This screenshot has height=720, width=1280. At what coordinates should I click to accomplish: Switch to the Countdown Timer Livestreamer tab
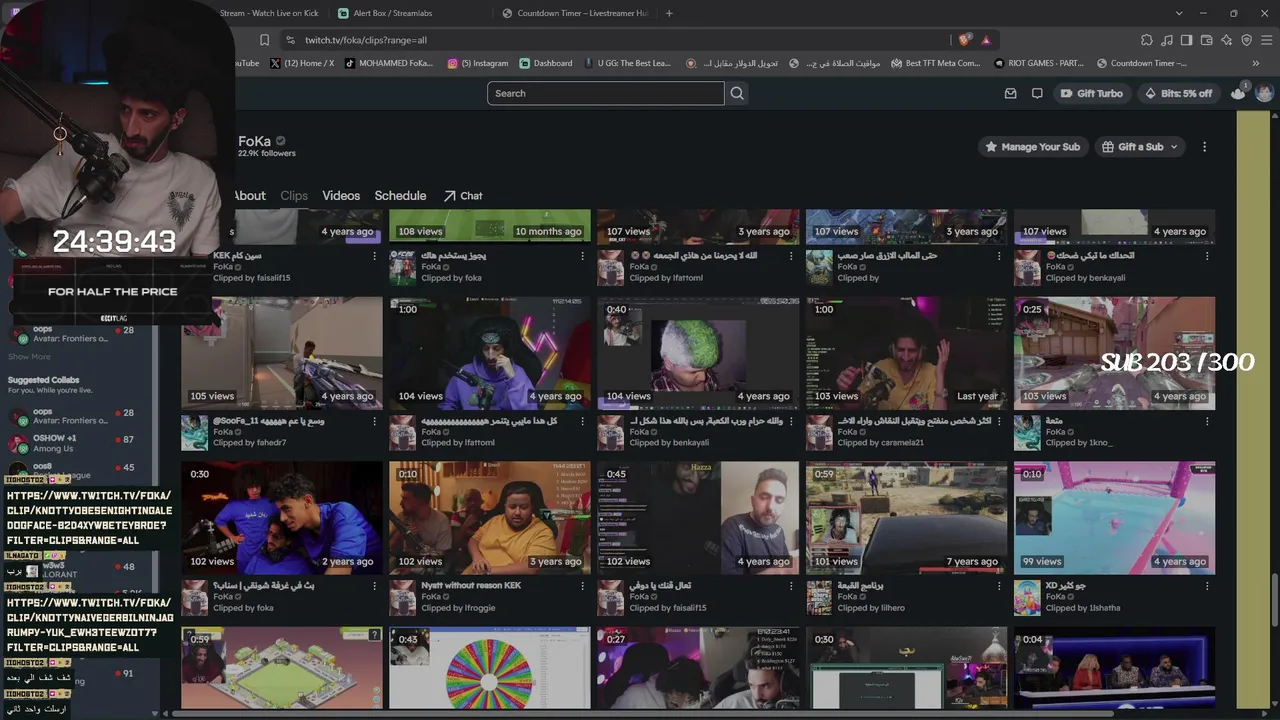(575, 13)
